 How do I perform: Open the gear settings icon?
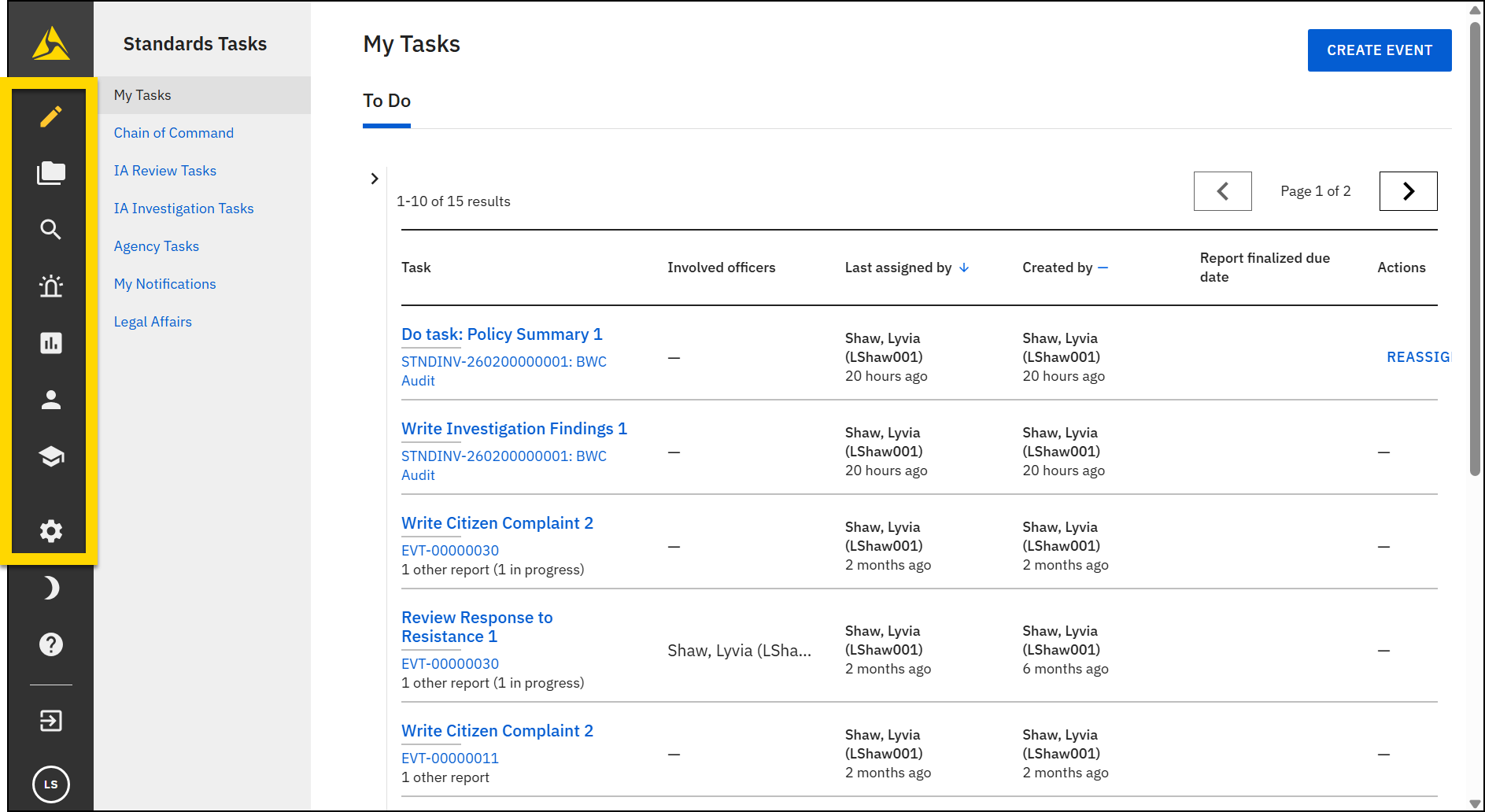tap(51, 531)
